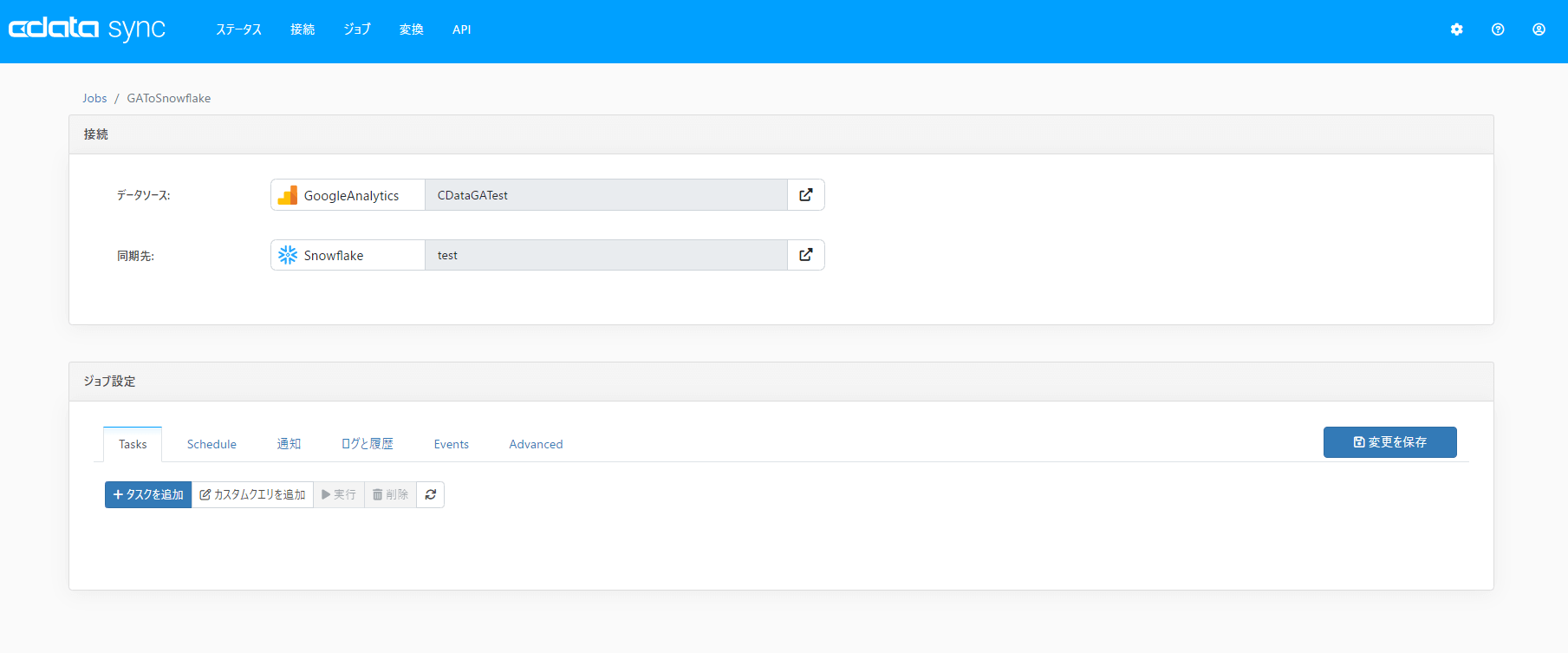Screen dimensions: 1568x653
Task: Click the タスクを追加 button
Action: click(148, 494)
